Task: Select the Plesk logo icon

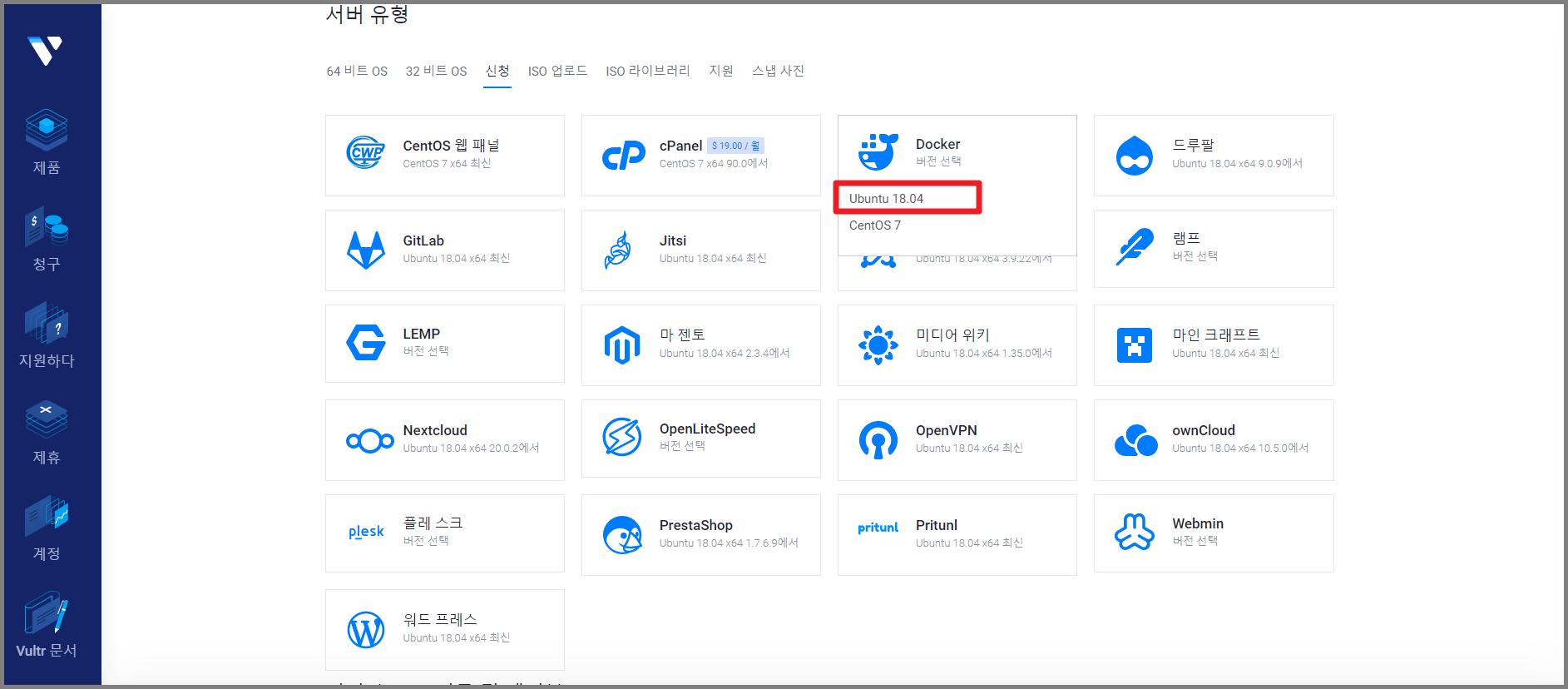Action: click(366, 532)
